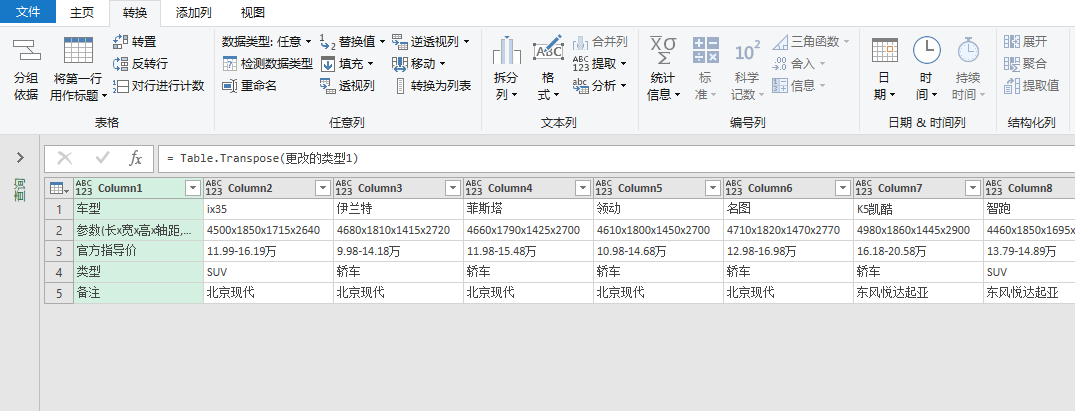
Task: Open Replace Values (替换值) dropdown
Action: 352,42
